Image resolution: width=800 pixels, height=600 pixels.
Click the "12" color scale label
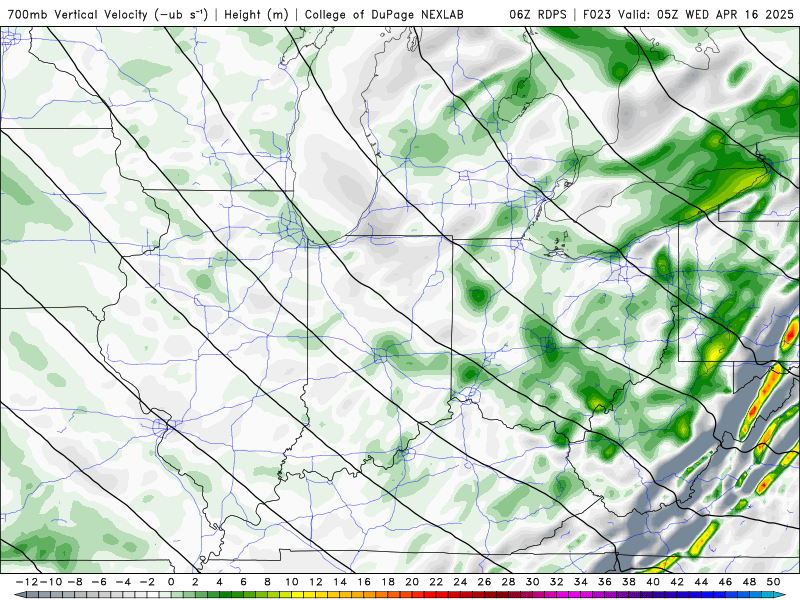coord(316,582)
